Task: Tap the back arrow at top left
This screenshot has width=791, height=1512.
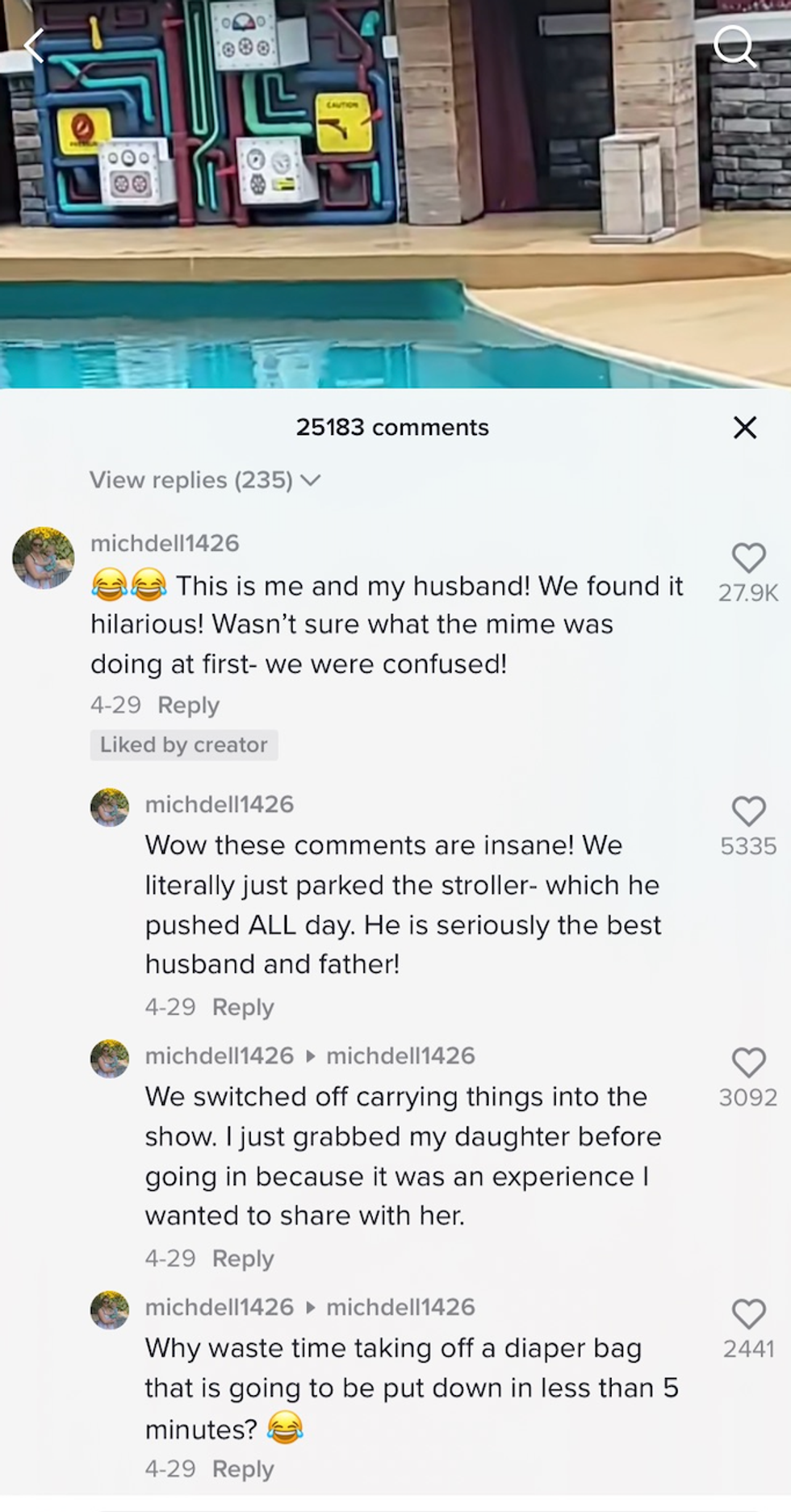Action: (x=34, y=46)
